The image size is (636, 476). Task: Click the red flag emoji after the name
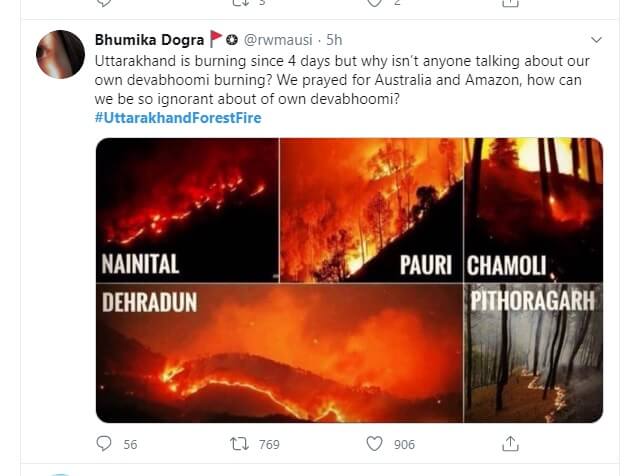coord(216,40)
